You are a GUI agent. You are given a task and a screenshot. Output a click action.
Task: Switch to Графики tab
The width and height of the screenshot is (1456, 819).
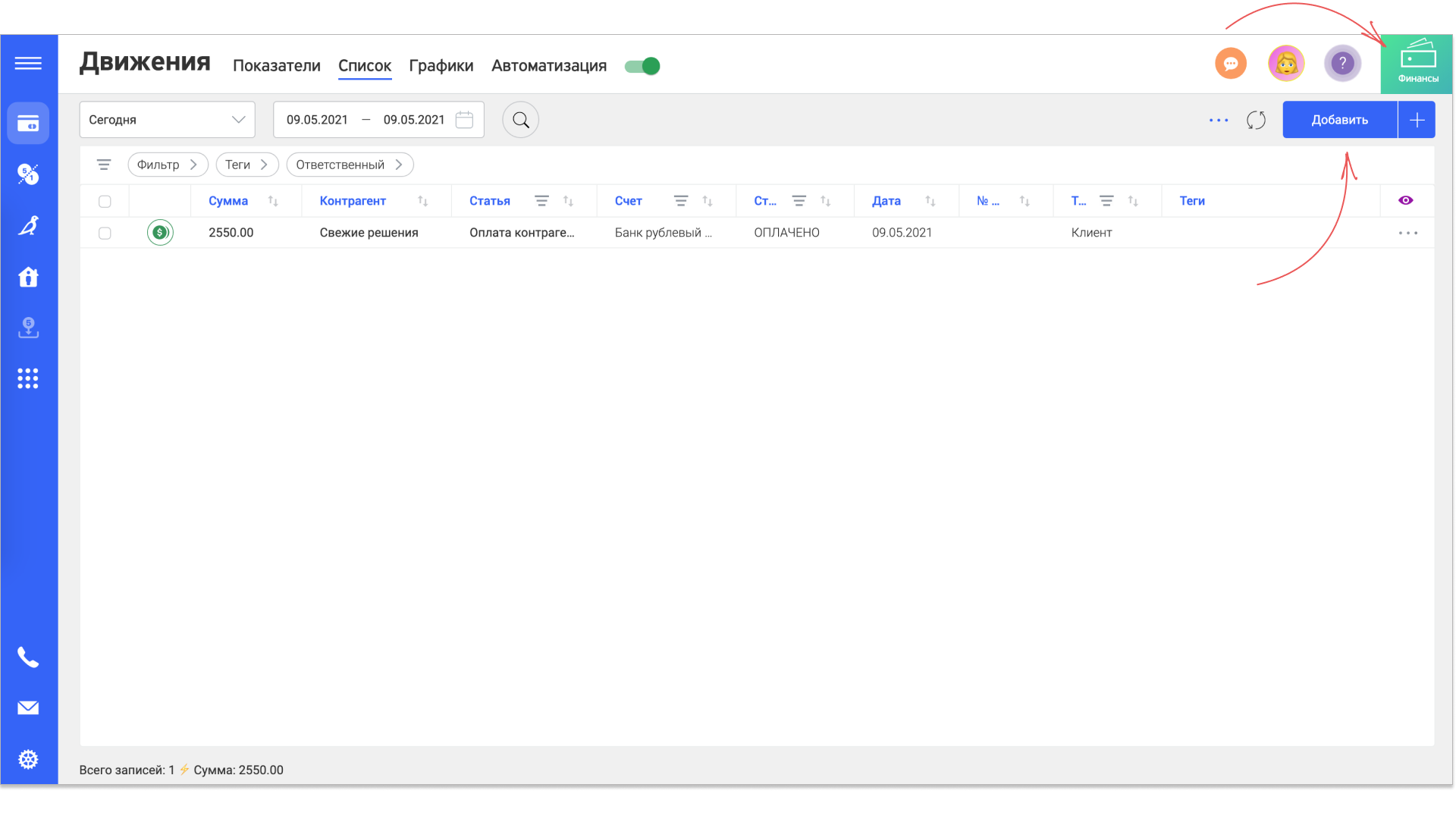441,66
